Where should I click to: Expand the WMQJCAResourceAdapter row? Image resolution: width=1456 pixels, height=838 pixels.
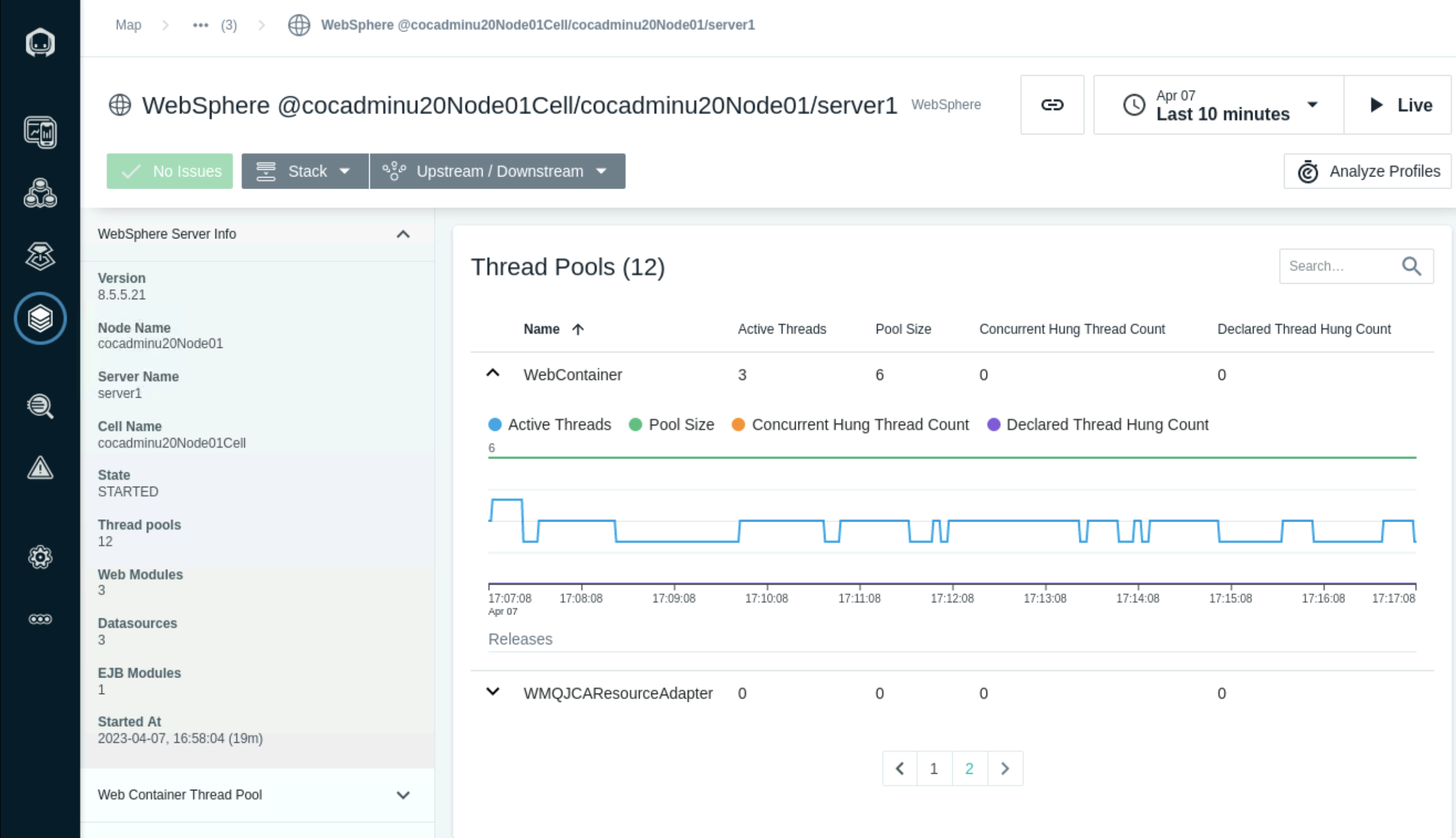(492, 691)
